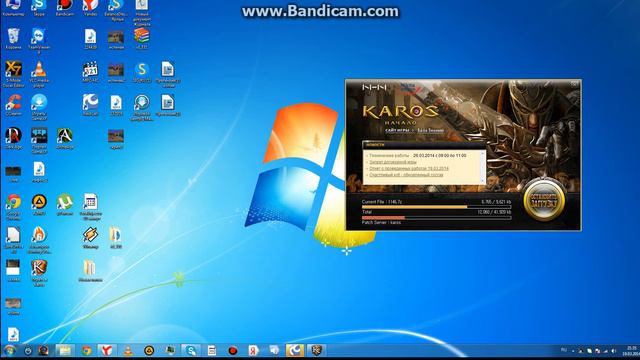Stop the download with the round gold button
640x360 pixels.
tap(544, 200)
